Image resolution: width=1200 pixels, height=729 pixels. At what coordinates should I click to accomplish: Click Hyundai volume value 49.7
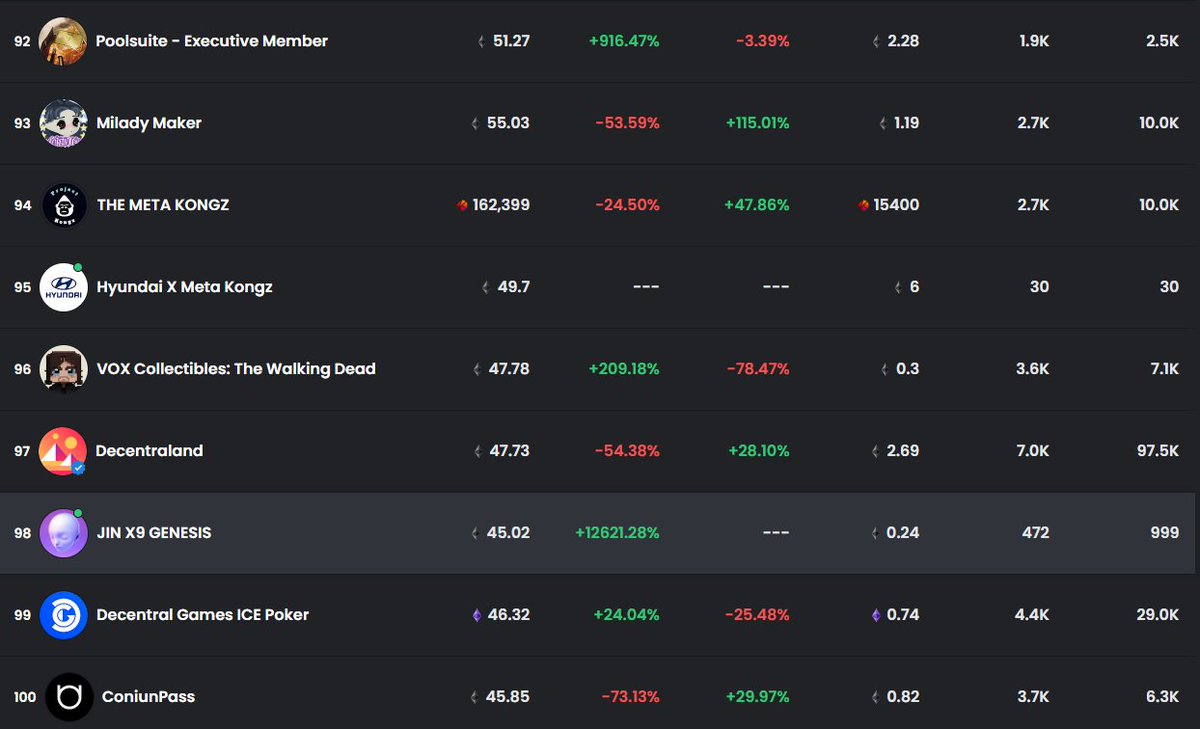pyautogui.click(x=514, y=287)
